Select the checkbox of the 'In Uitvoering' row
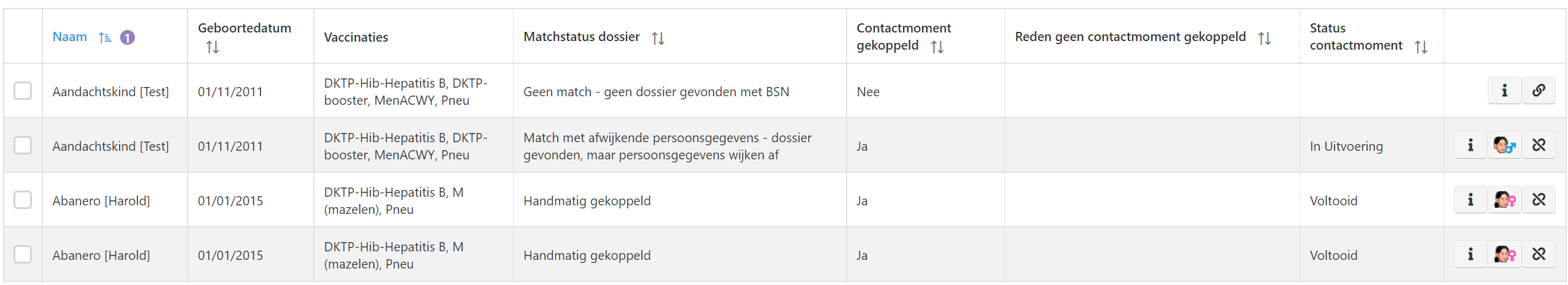The width and height of the screenshot is (1568, 285). (x=23, y=145)
